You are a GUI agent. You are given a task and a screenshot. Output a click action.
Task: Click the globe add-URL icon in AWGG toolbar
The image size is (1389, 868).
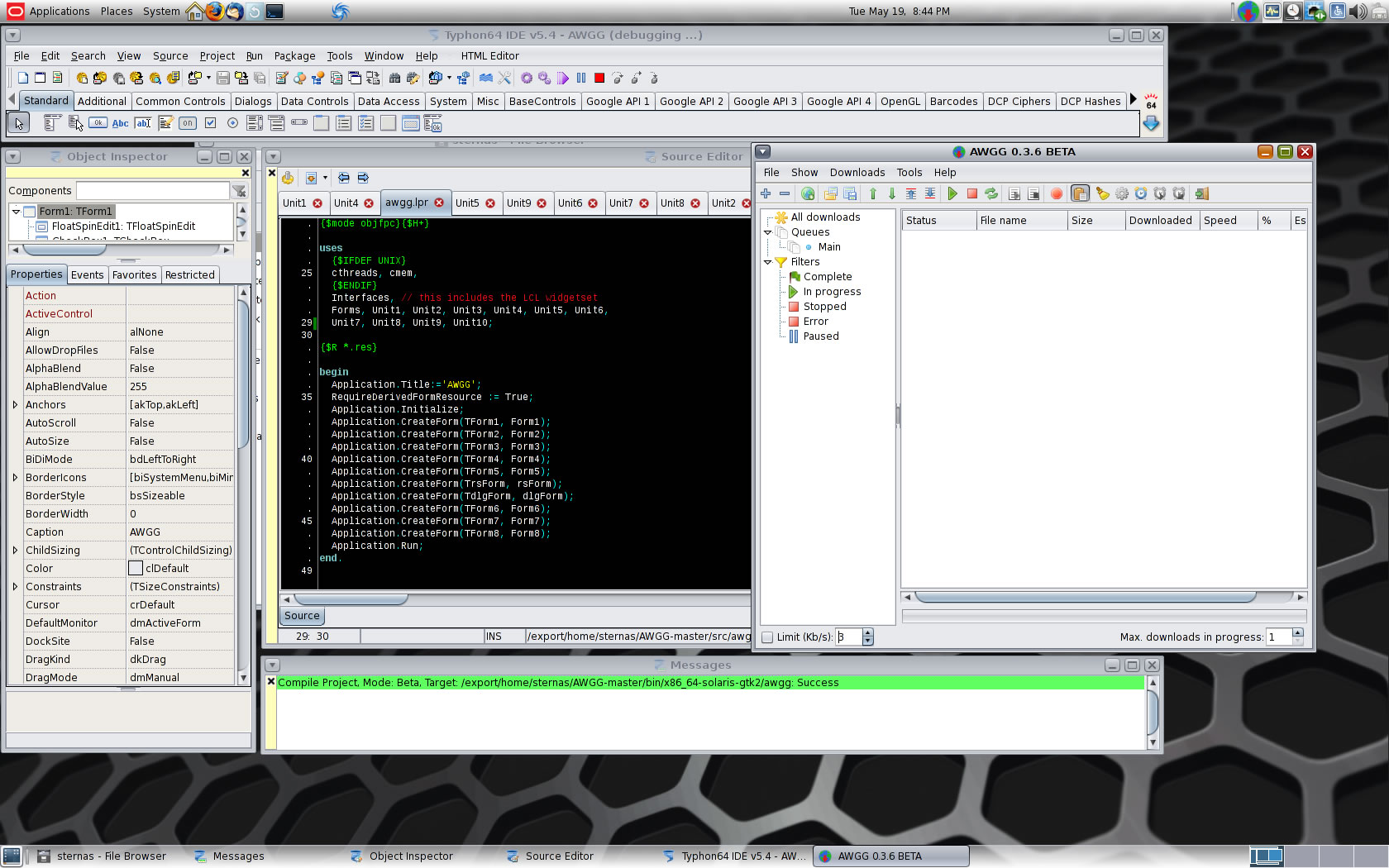[808, 193]
